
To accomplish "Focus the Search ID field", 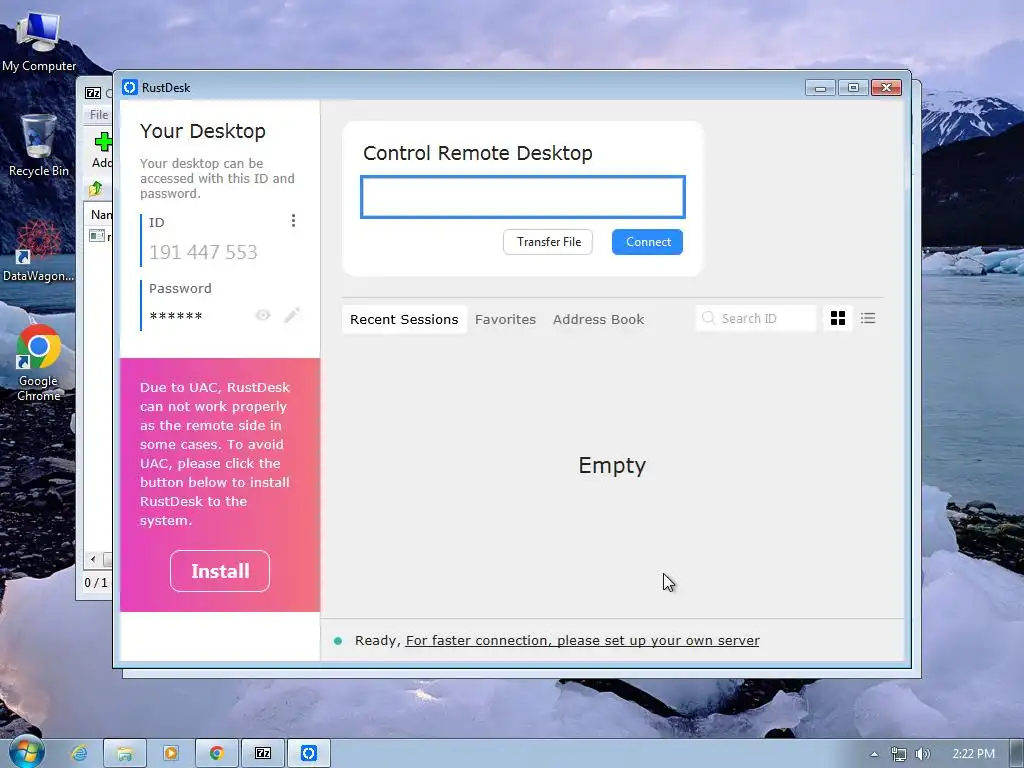I will (756, 318).
